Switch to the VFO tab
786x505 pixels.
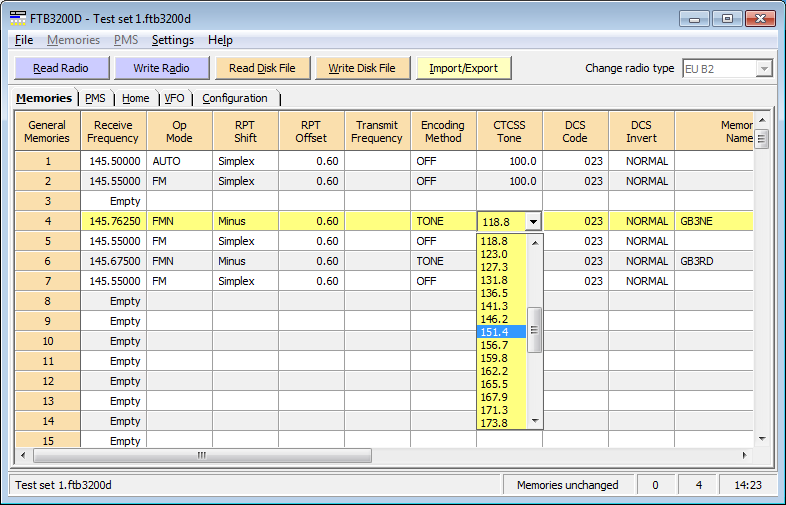(x=175, y=98)
